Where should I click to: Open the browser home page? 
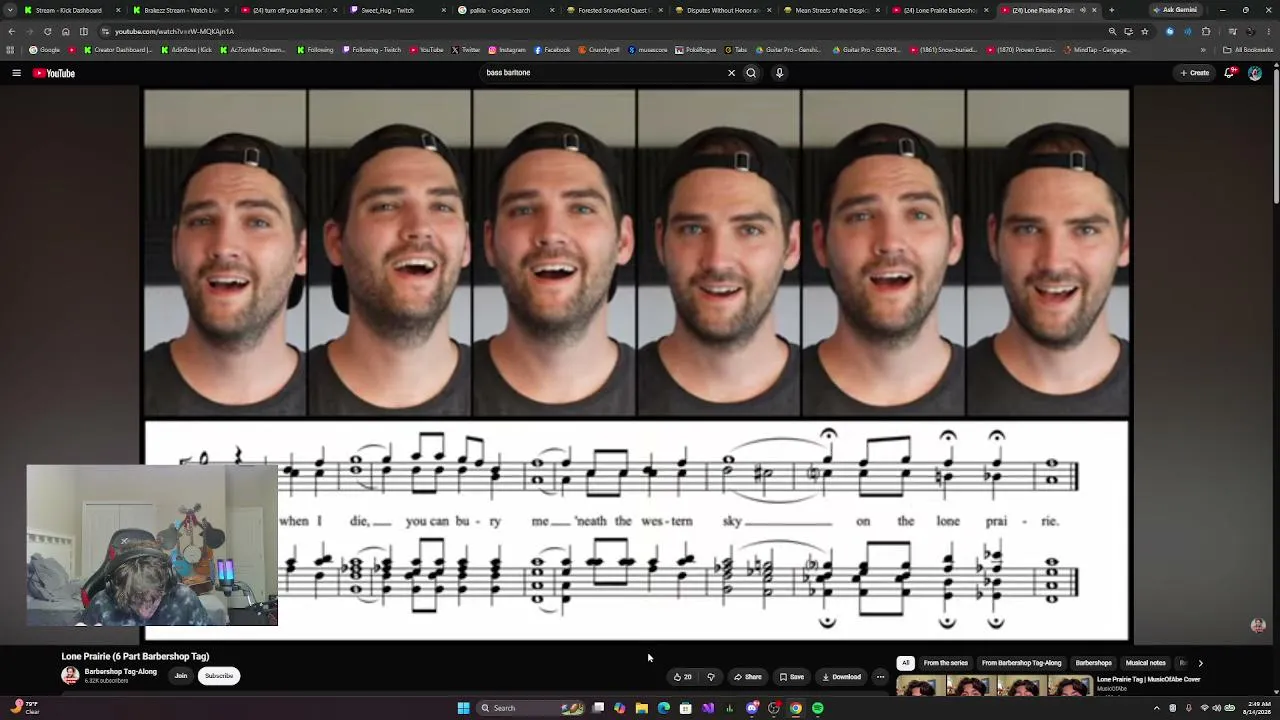coord(66,31)
